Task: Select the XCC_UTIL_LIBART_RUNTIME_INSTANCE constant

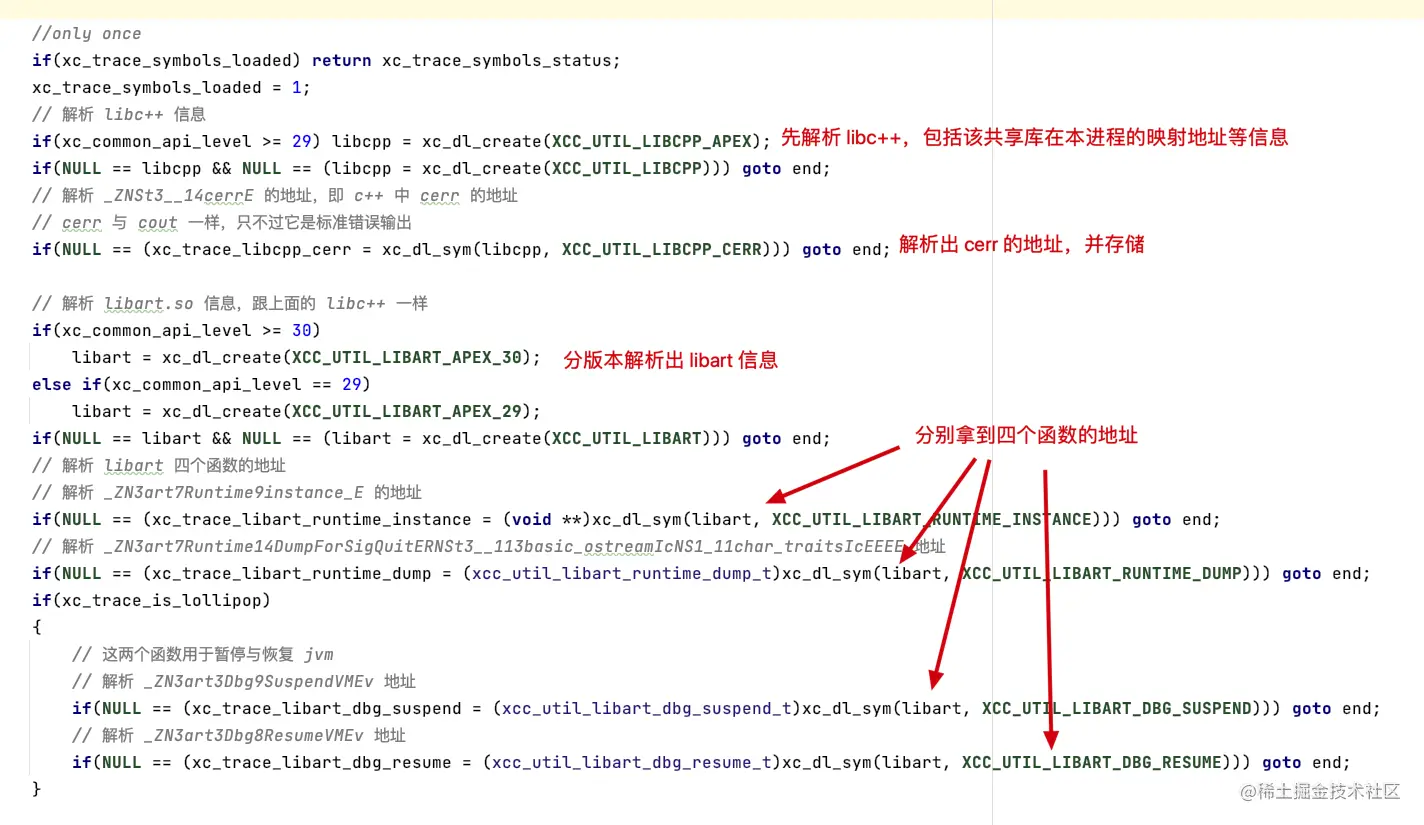Action: 931,520
